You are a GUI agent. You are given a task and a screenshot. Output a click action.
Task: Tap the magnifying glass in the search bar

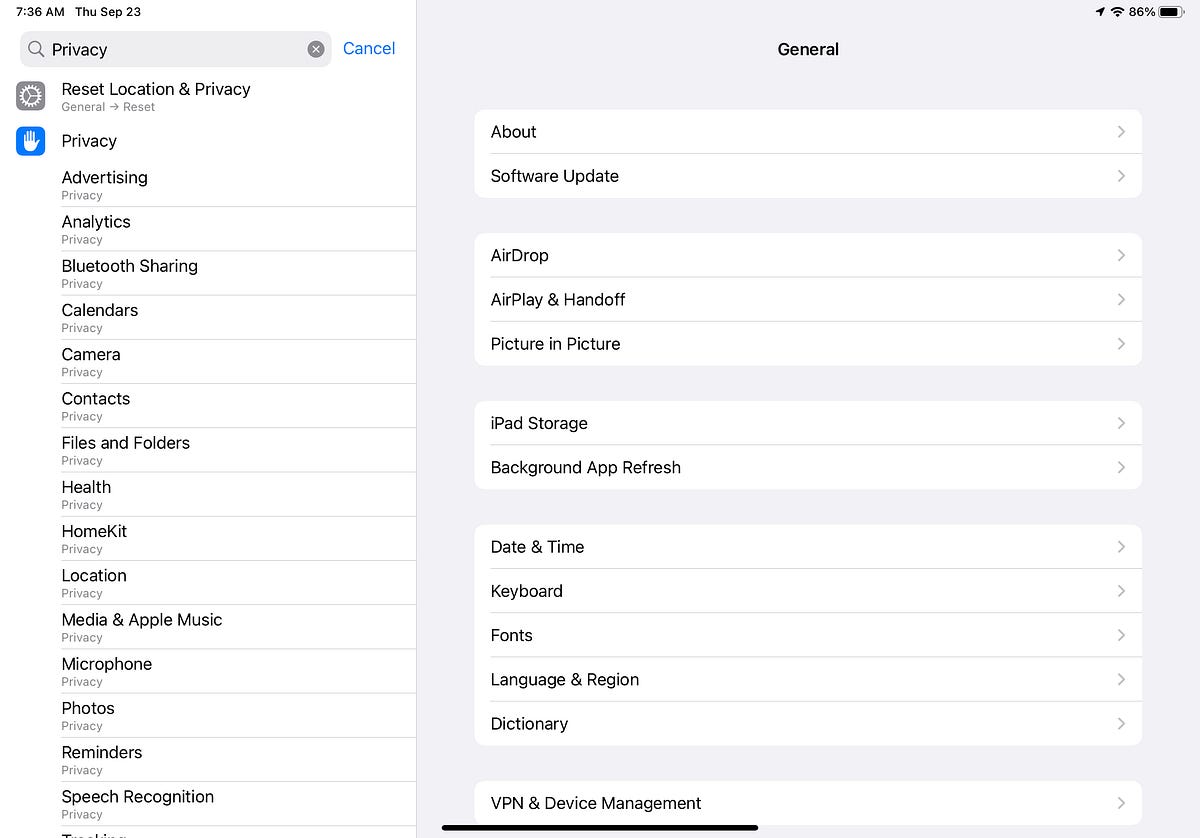[34, 48]
